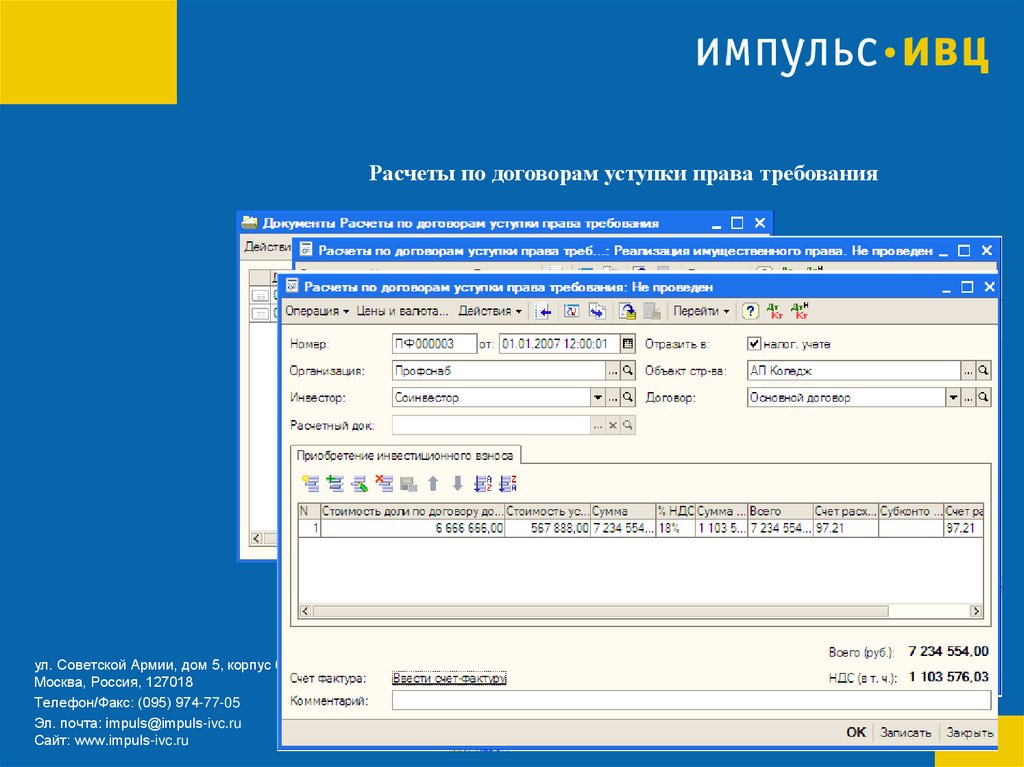Image resolution: width=1024 pixels, height=767 pixels.
Task: Click ellipsis select button for Договор
Action: click(x=968, y=397)
